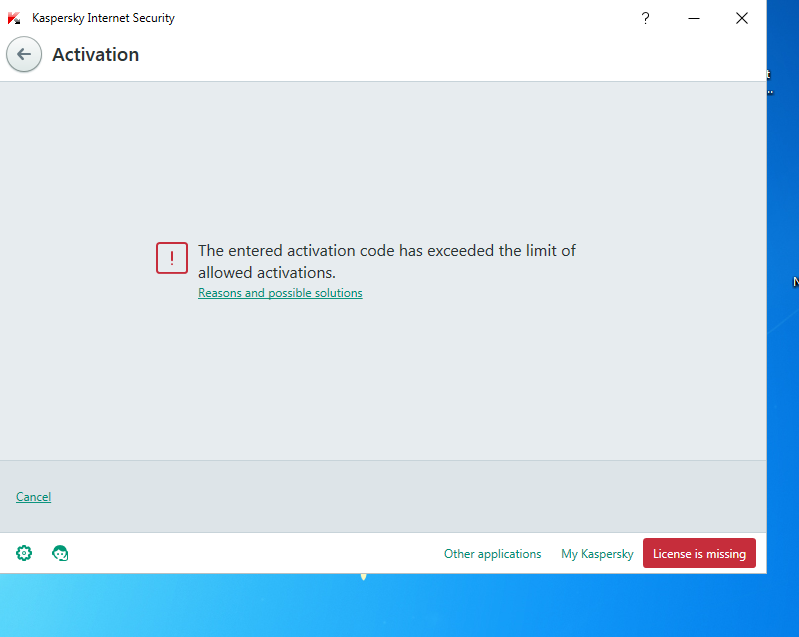Open Support via the headset agent icon

click(60, 553)
